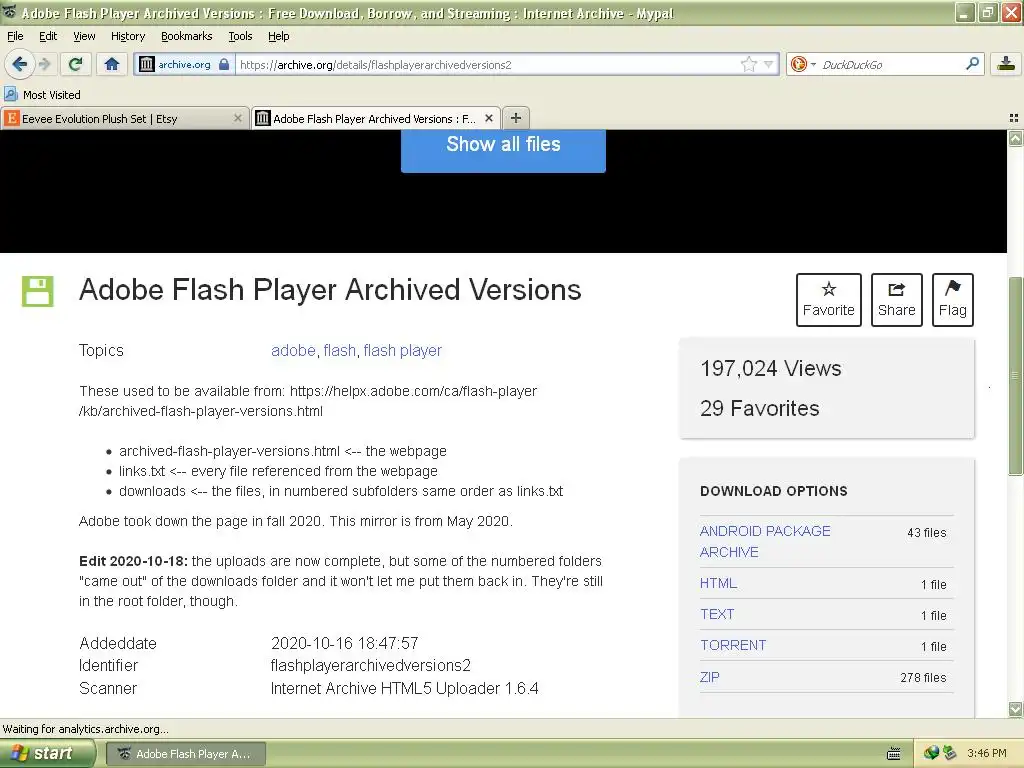
Task: Click the taskbar keyboard tray icon
Action: coord(893,754)
